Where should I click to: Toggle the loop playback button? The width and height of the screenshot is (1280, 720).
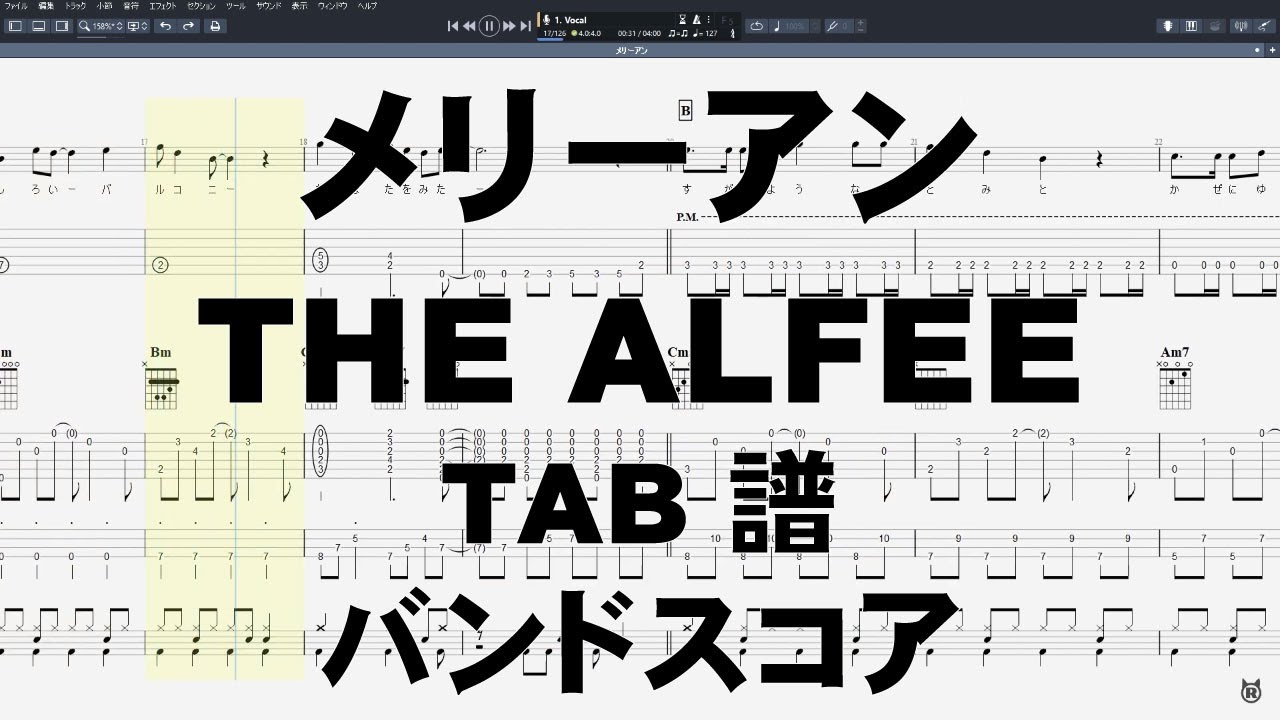tap(757, 26)
